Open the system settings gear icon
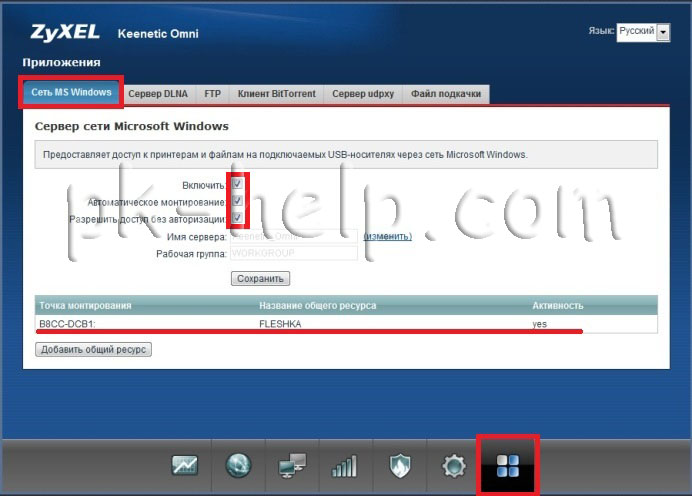 (454, 466)
